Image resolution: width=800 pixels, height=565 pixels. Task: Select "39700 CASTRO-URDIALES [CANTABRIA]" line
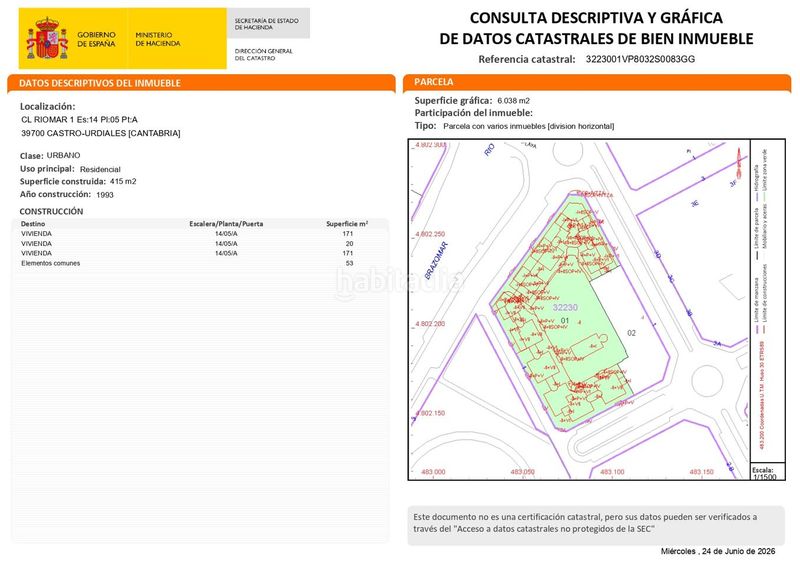point(101,133)
